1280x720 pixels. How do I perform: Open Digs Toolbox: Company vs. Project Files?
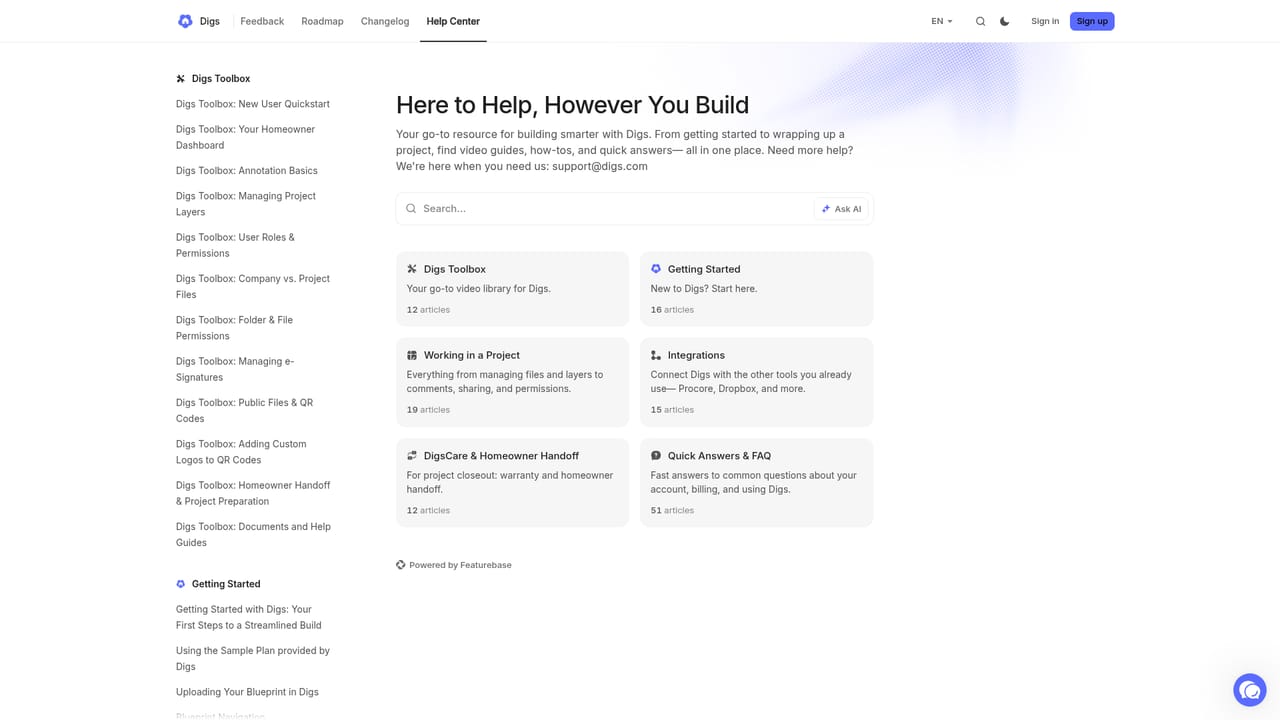tap(253, 286)
